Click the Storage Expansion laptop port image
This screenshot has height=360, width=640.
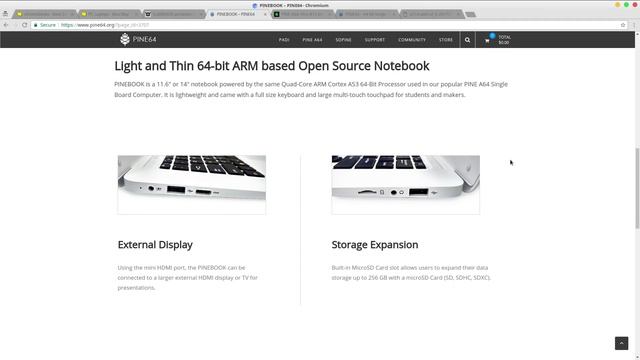(x=406, y=184)
